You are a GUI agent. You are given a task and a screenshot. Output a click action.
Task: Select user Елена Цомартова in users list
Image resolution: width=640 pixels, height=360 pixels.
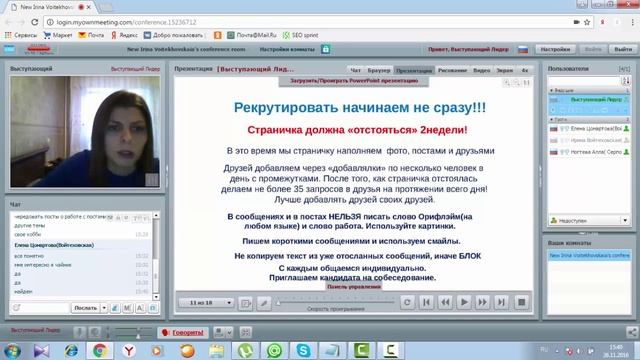(589, 129)
